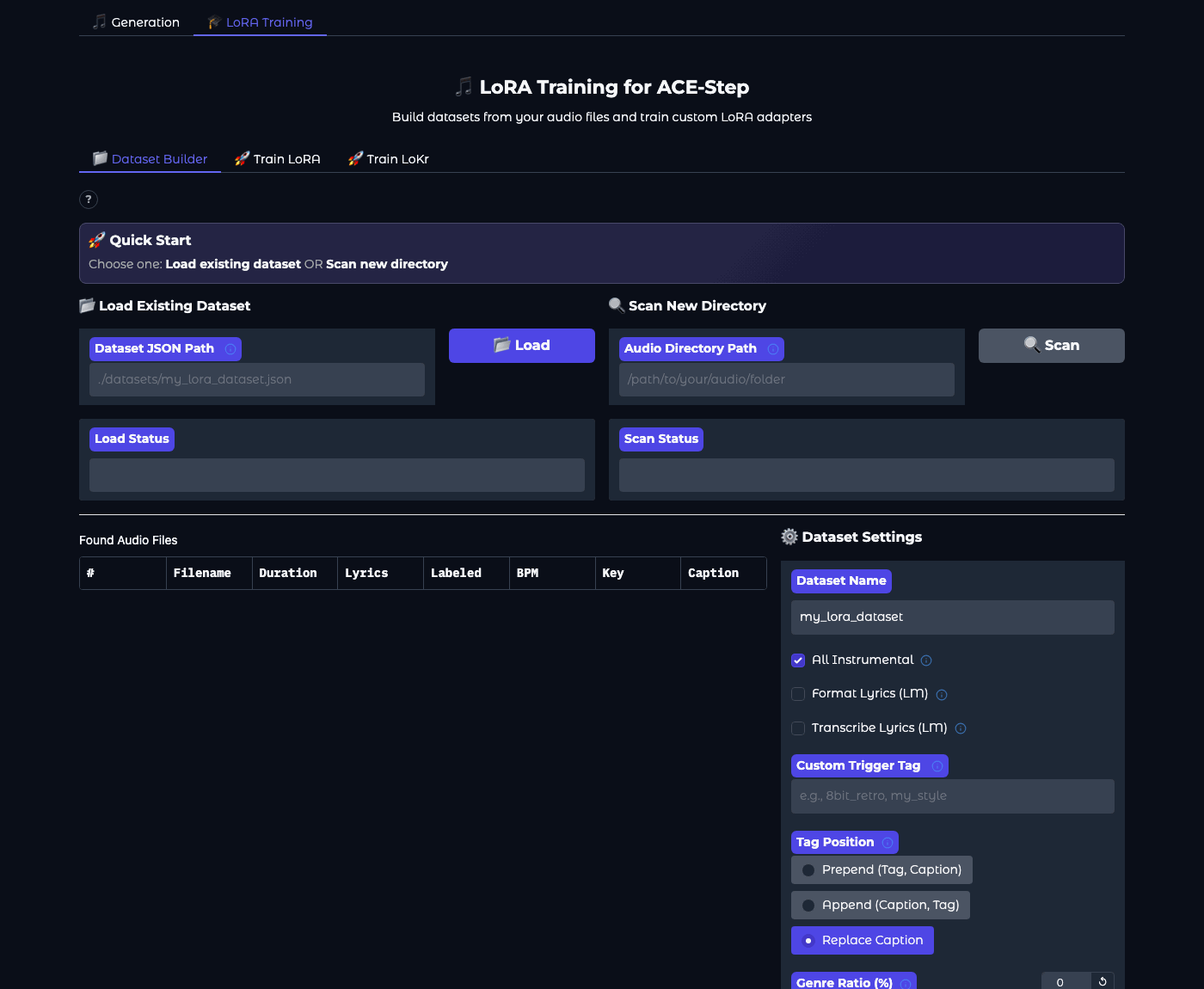Click the Filename column header

pyautogui.click(x=209, y=574)
